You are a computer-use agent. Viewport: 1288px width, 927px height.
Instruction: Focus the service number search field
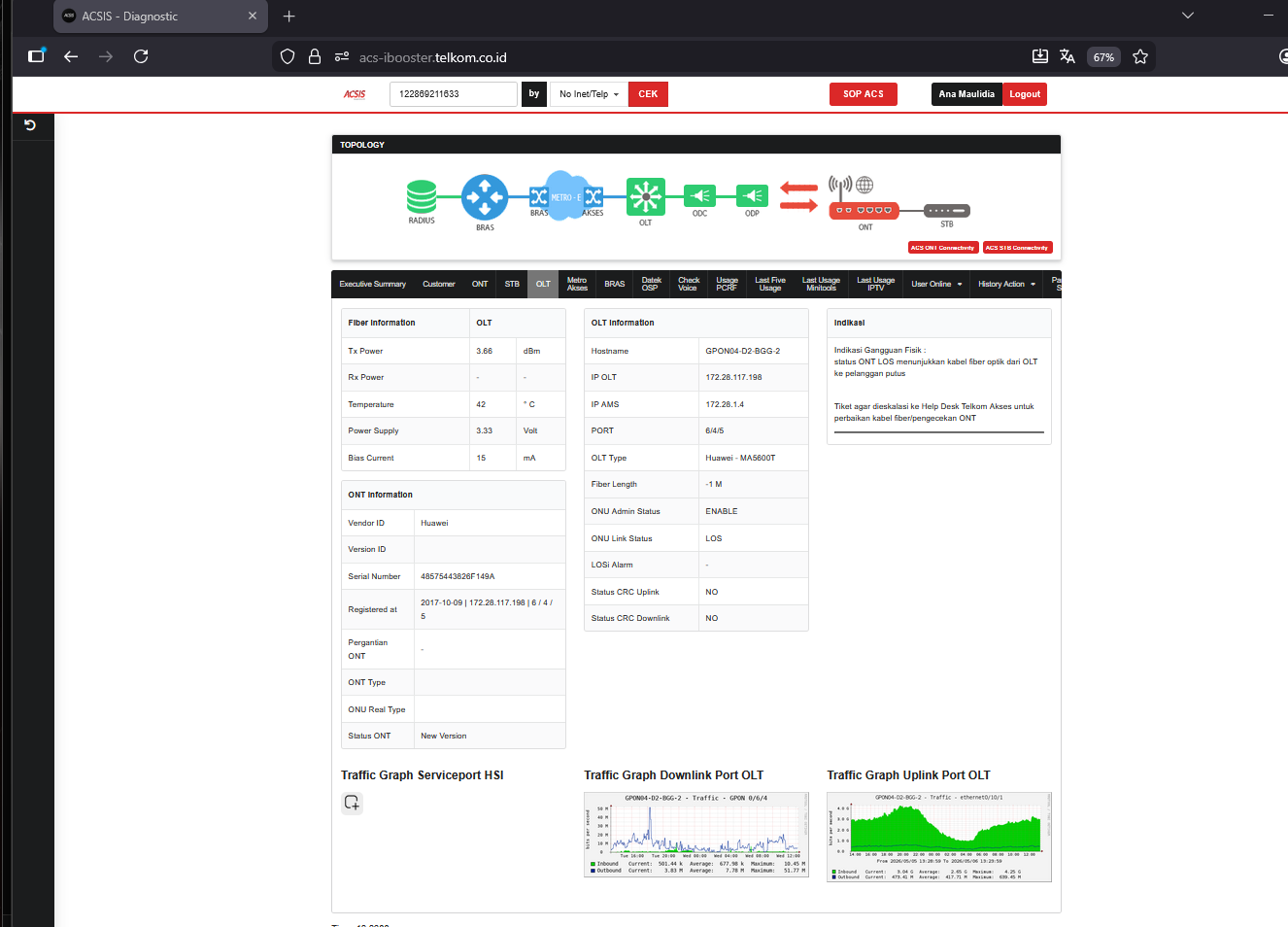pos(454,94)
